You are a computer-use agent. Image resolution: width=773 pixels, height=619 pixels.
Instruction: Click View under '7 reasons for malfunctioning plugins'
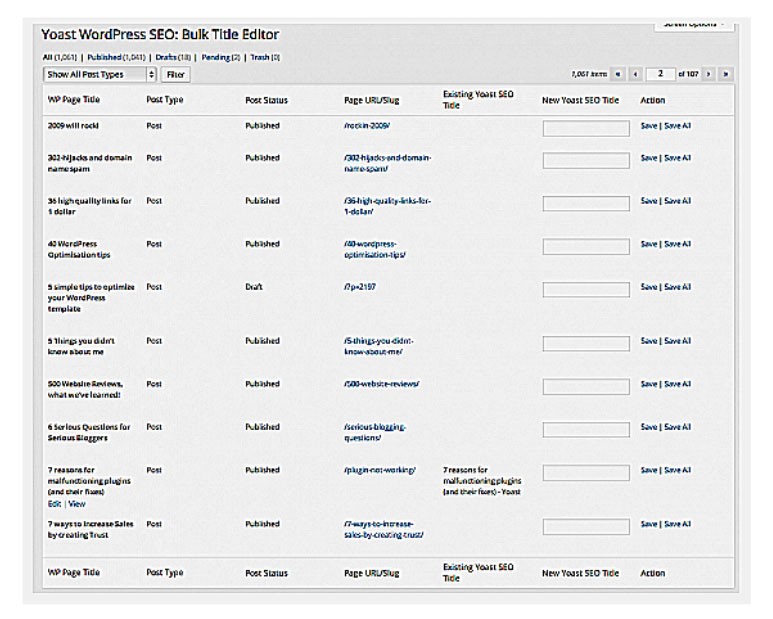76,504
